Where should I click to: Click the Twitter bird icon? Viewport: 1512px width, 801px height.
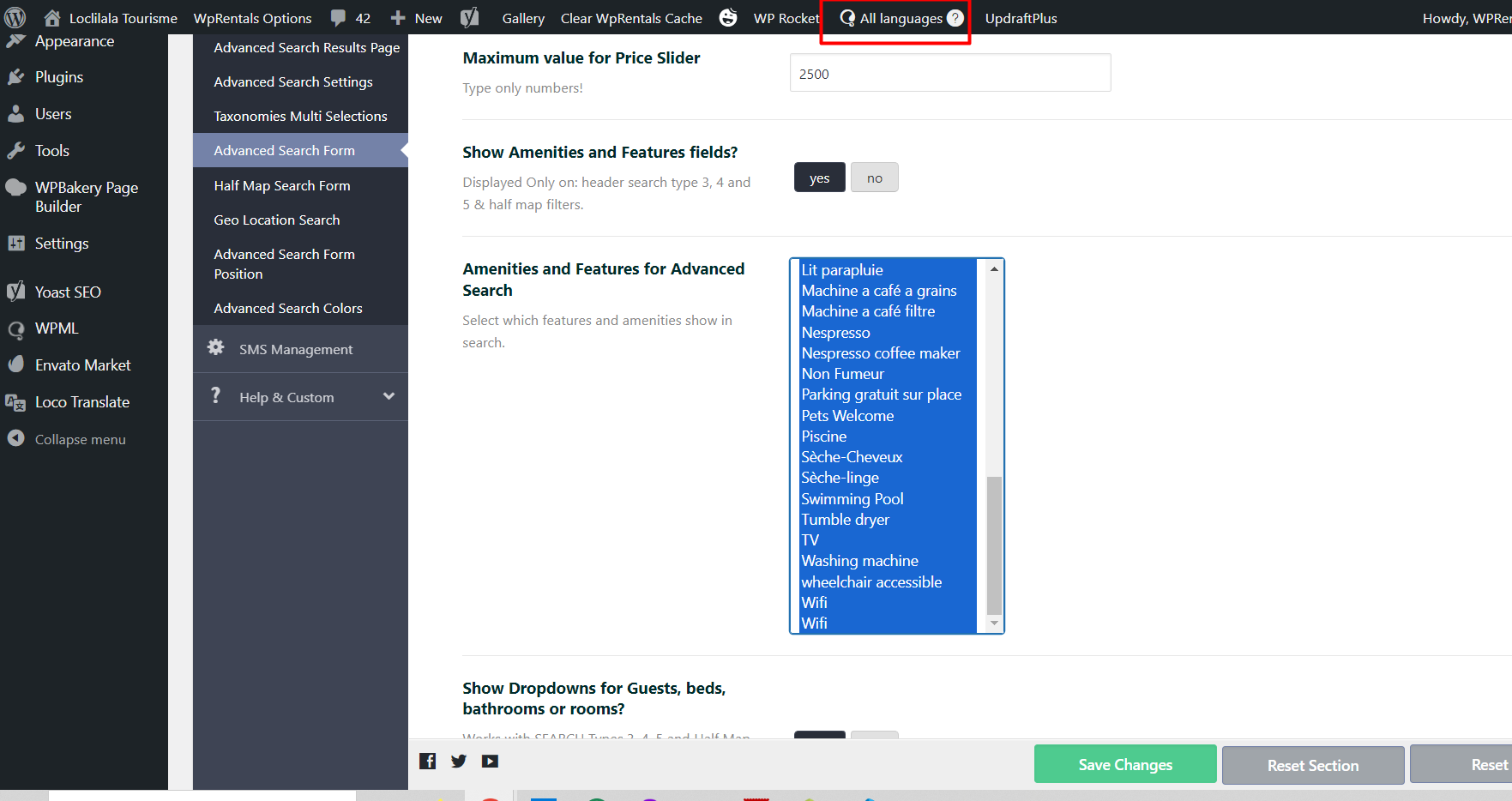tap(459, 761)
